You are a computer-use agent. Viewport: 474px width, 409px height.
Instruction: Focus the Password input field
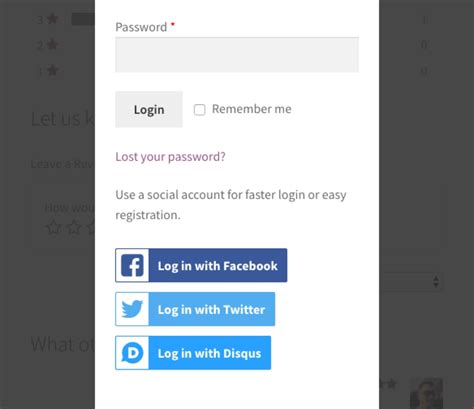tap(237, 55)
